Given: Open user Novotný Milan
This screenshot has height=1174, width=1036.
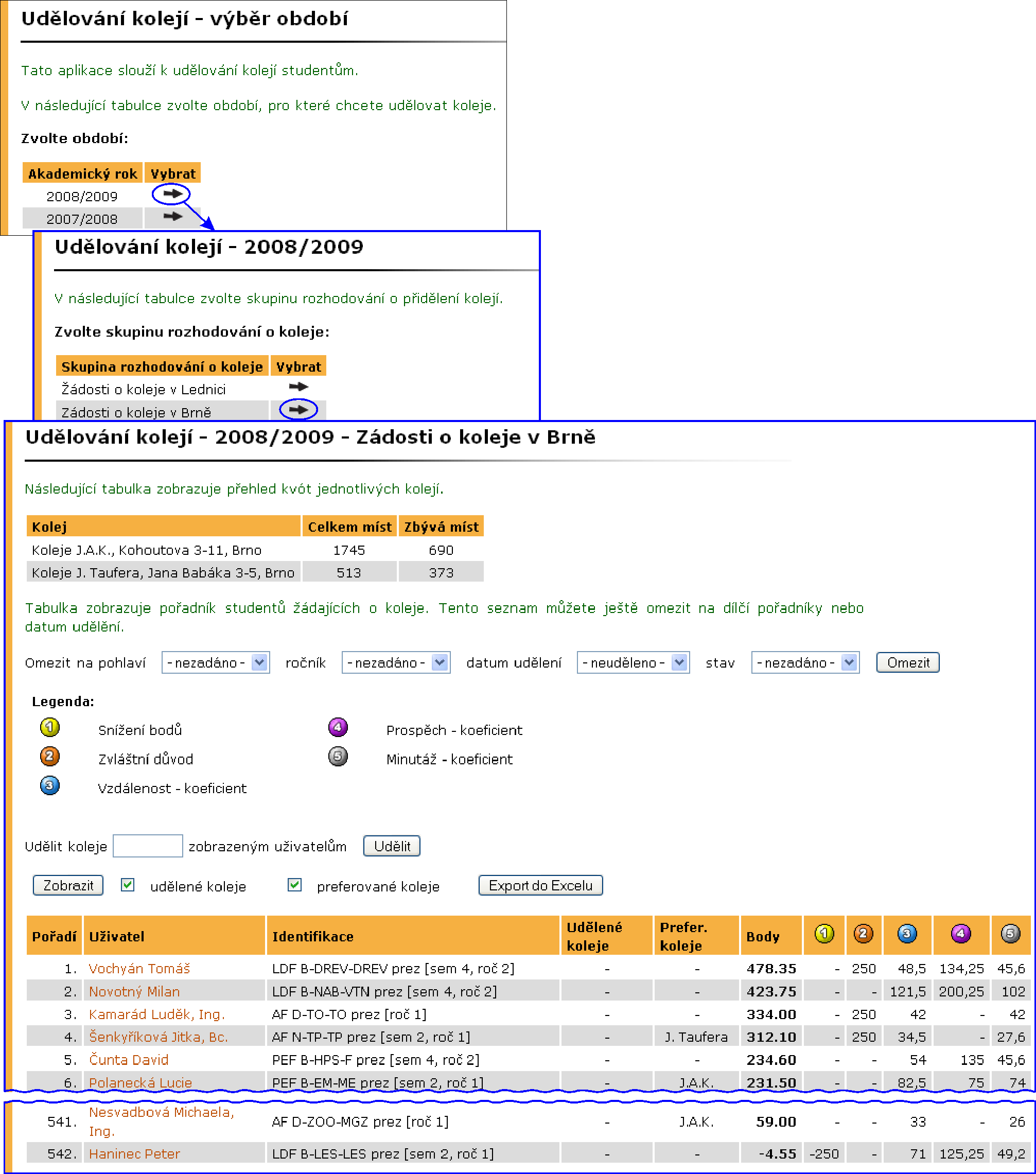Looking at the screenshot, I should click(x=134, y=991).
